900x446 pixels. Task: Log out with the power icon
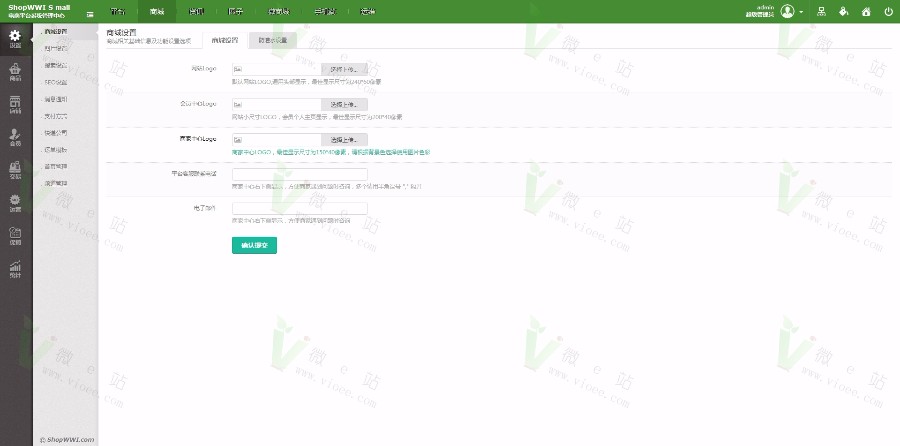point(889,11)
